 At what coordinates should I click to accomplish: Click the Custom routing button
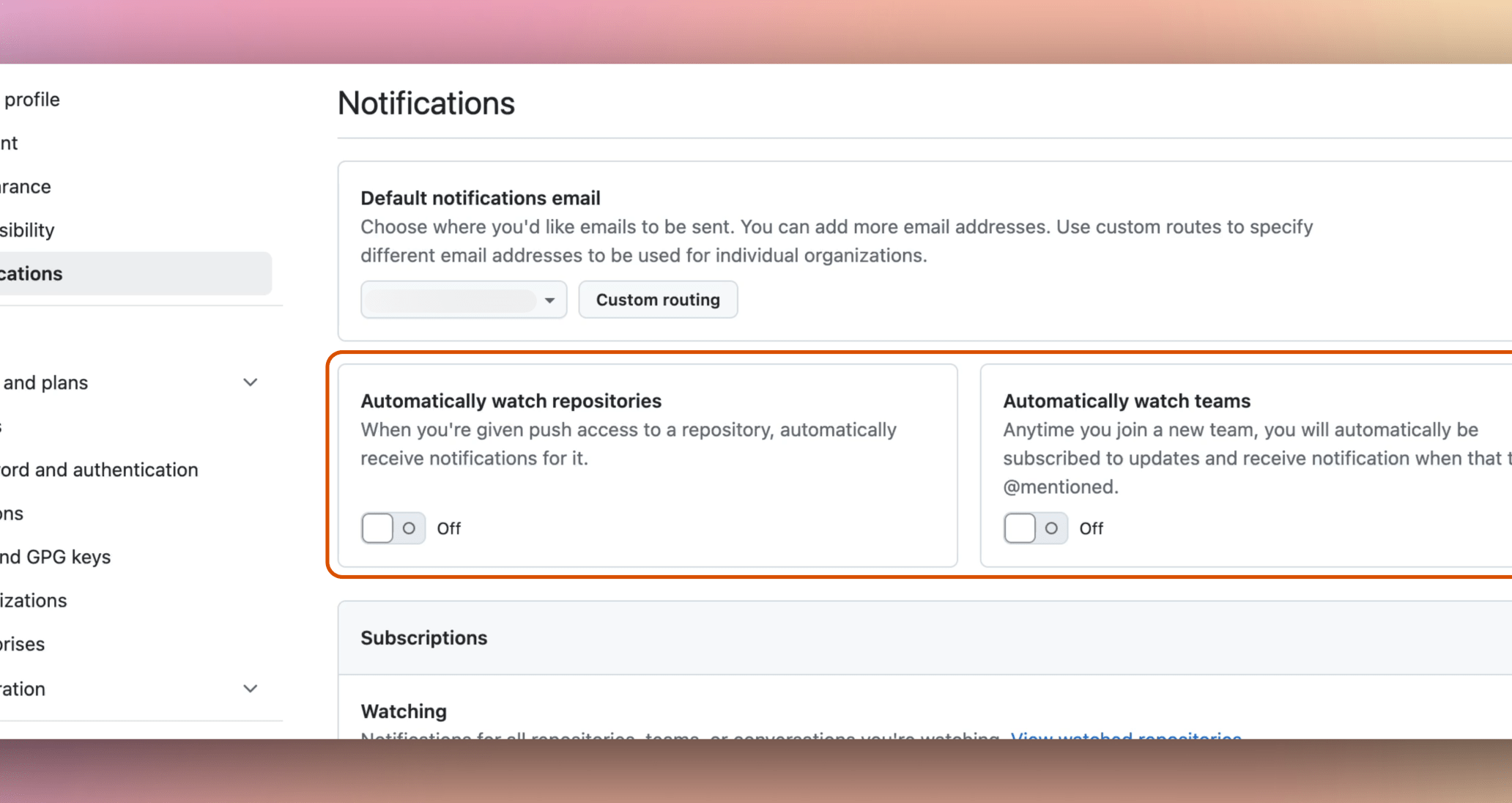coord(658,300)
